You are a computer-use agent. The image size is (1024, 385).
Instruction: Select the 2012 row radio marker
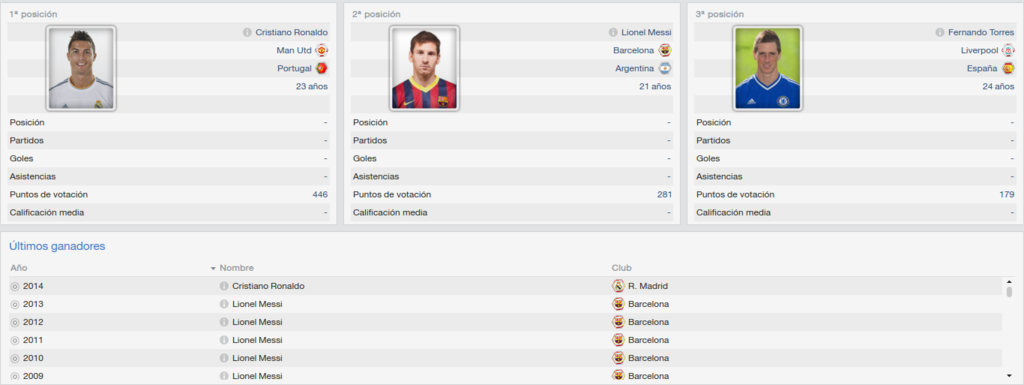[14, 322]
